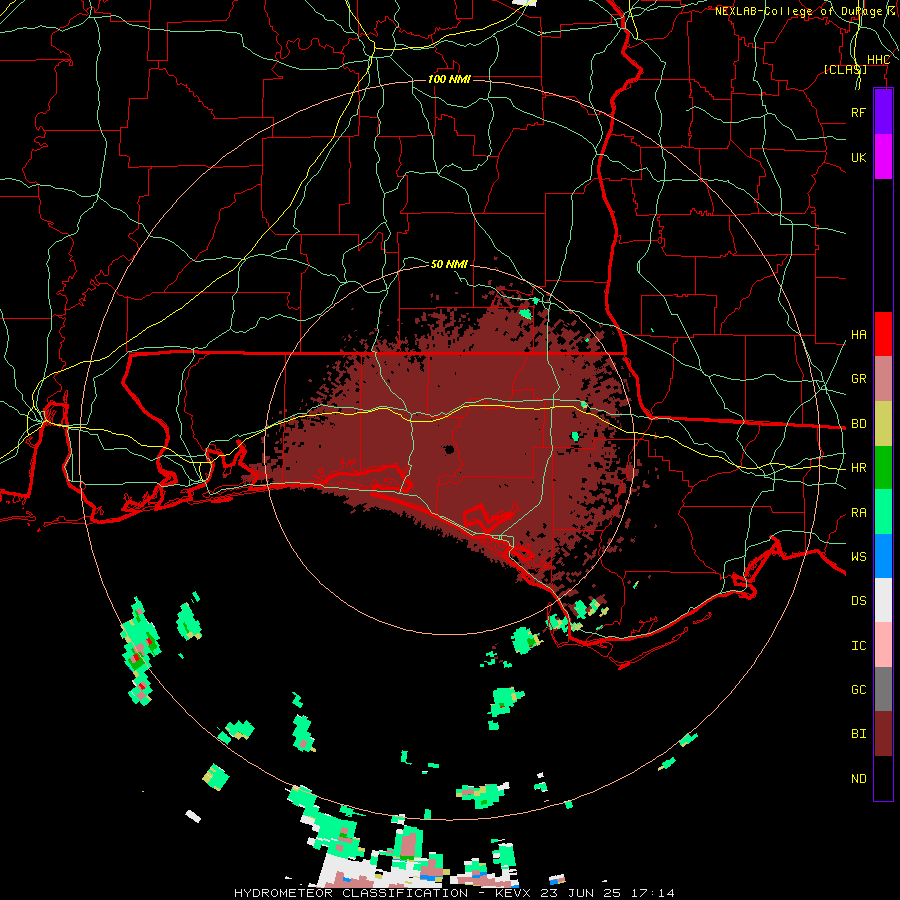Click the 'BD' legend label
Image resolution: width=900 pixels, height=900 pixels.
[858, 424]
